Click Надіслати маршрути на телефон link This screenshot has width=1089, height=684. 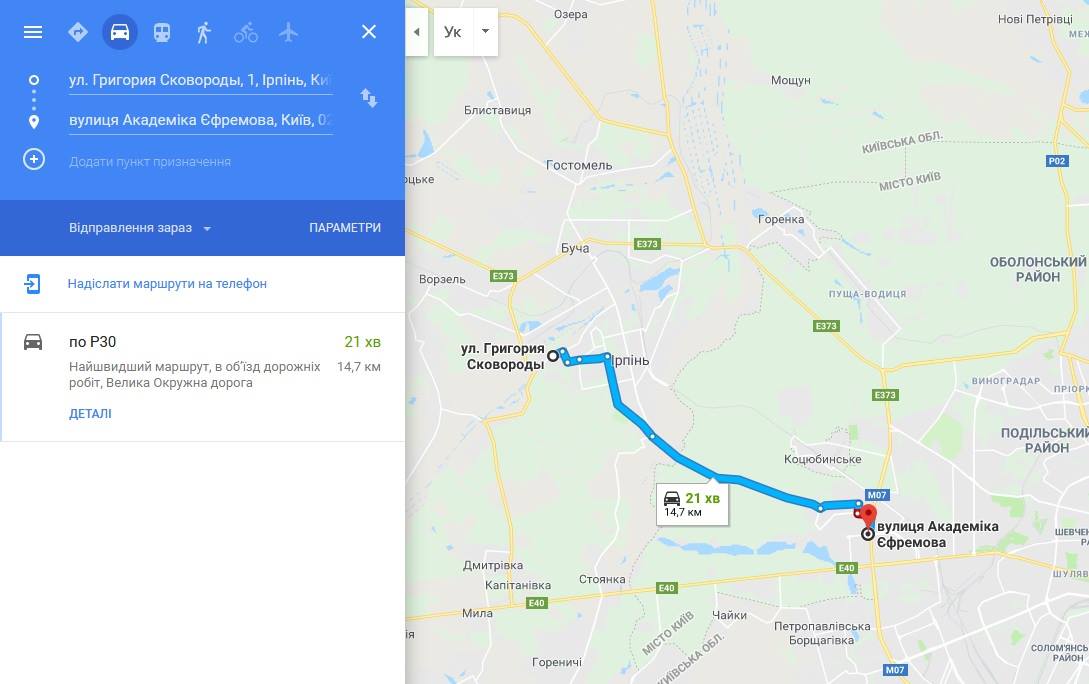point(167,283)
